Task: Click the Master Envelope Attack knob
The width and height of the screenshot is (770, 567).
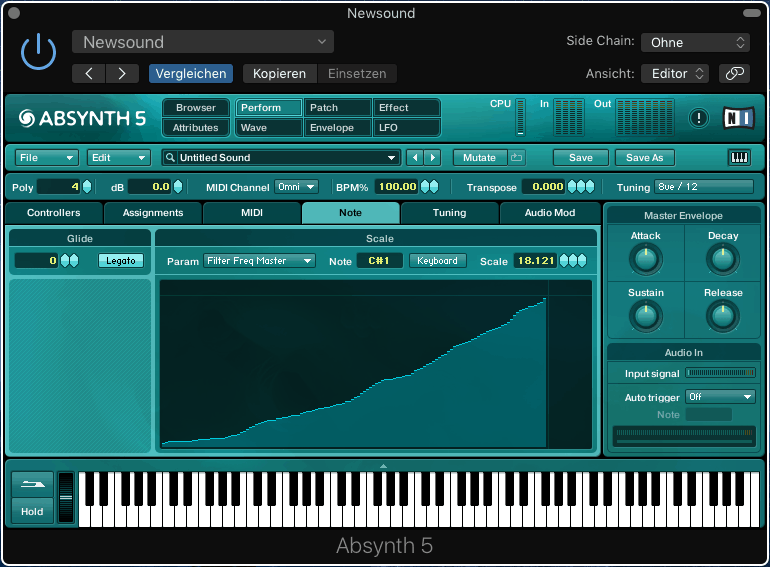Action: point(645,260)
